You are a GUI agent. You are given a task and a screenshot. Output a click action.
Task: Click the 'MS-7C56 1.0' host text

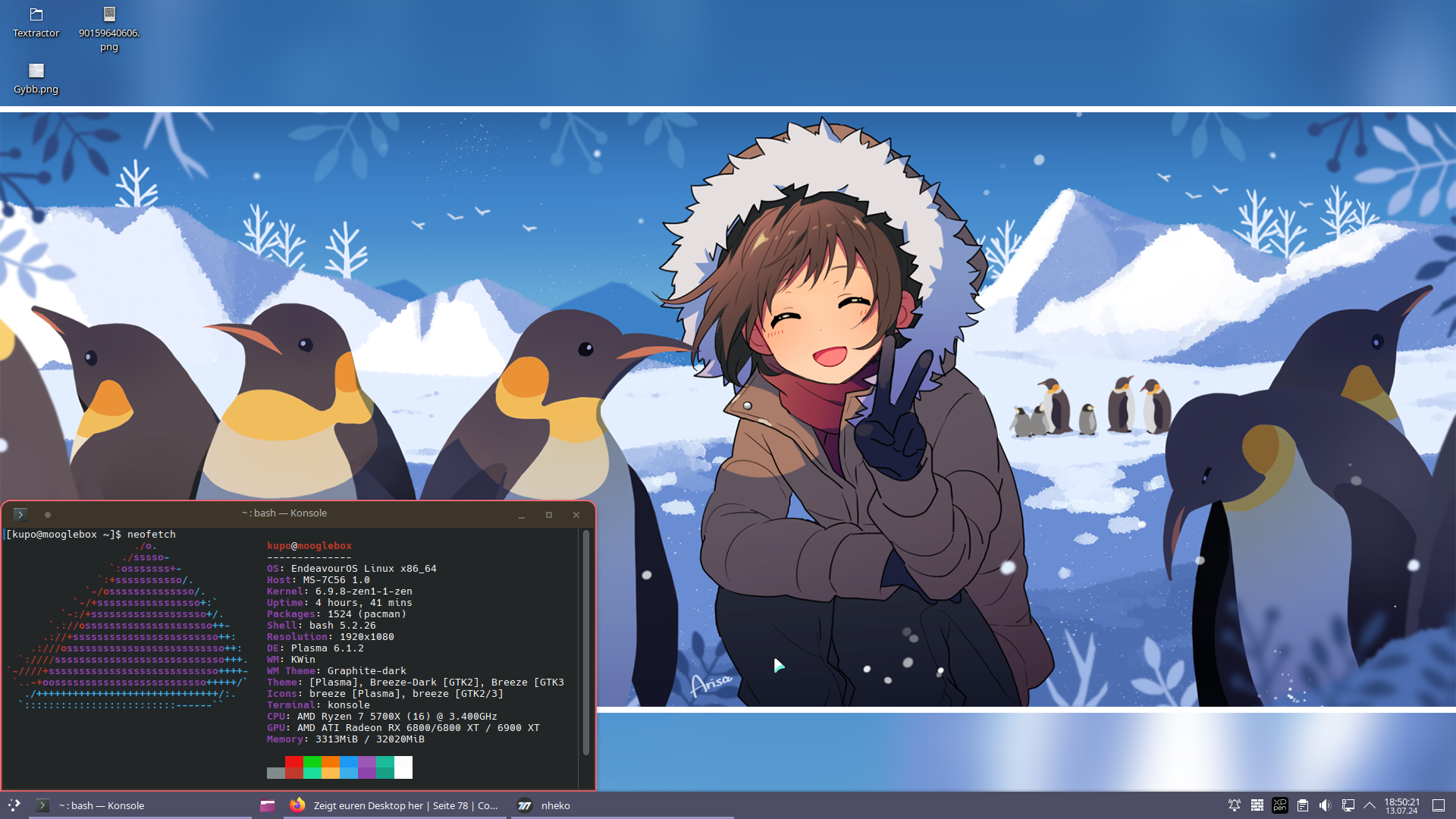click(337, 580)
